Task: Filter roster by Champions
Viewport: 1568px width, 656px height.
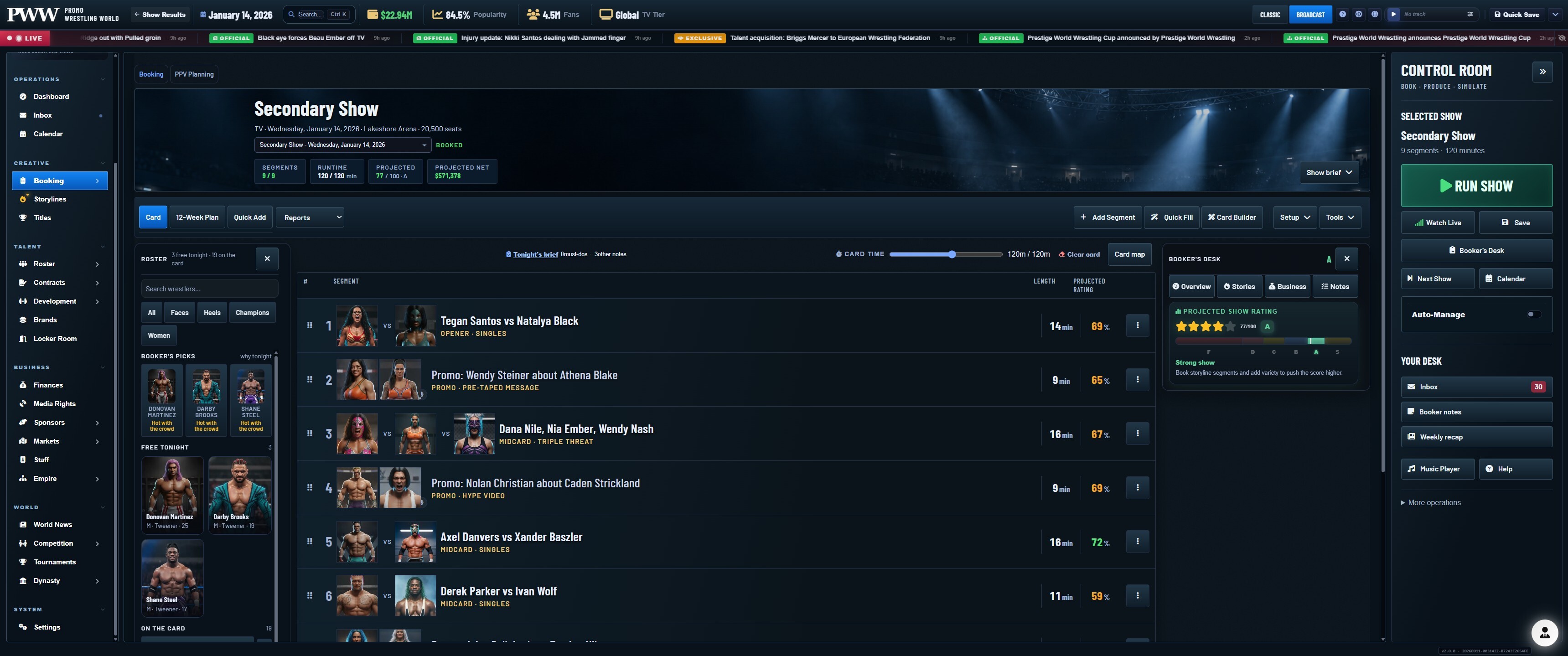Action: (252, 313)
